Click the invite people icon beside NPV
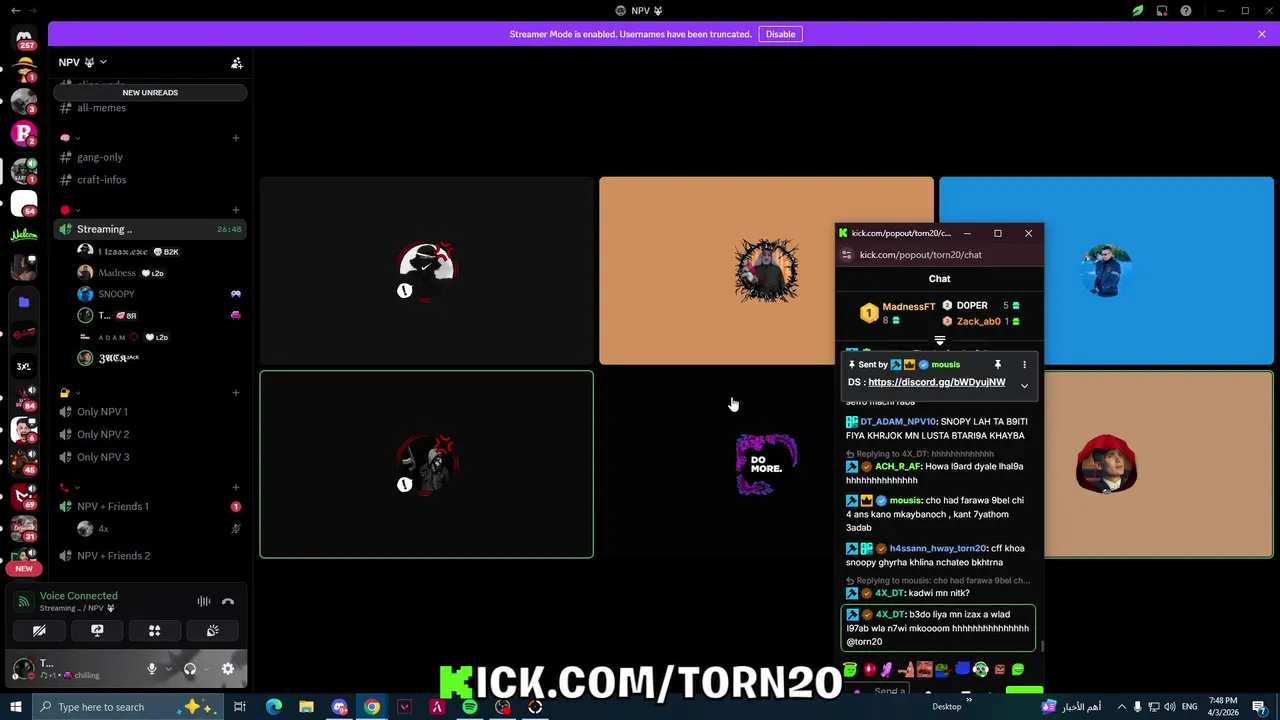 pyautogui.click(x=237, y=63)
